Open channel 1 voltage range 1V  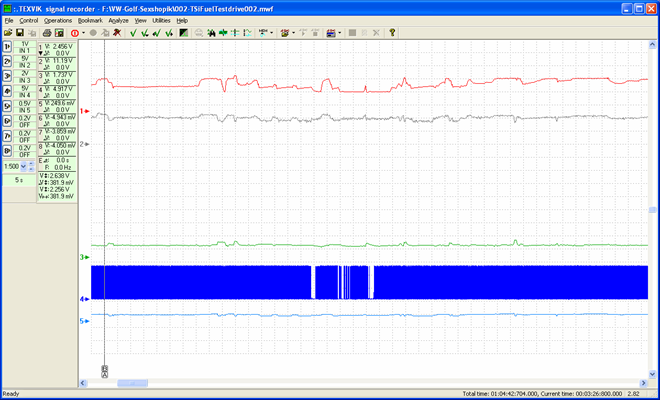coord(25,44)
